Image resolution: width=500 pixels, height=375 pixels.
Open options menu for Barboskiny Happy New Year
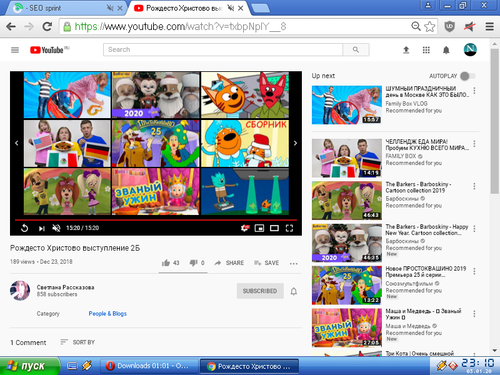474,229
